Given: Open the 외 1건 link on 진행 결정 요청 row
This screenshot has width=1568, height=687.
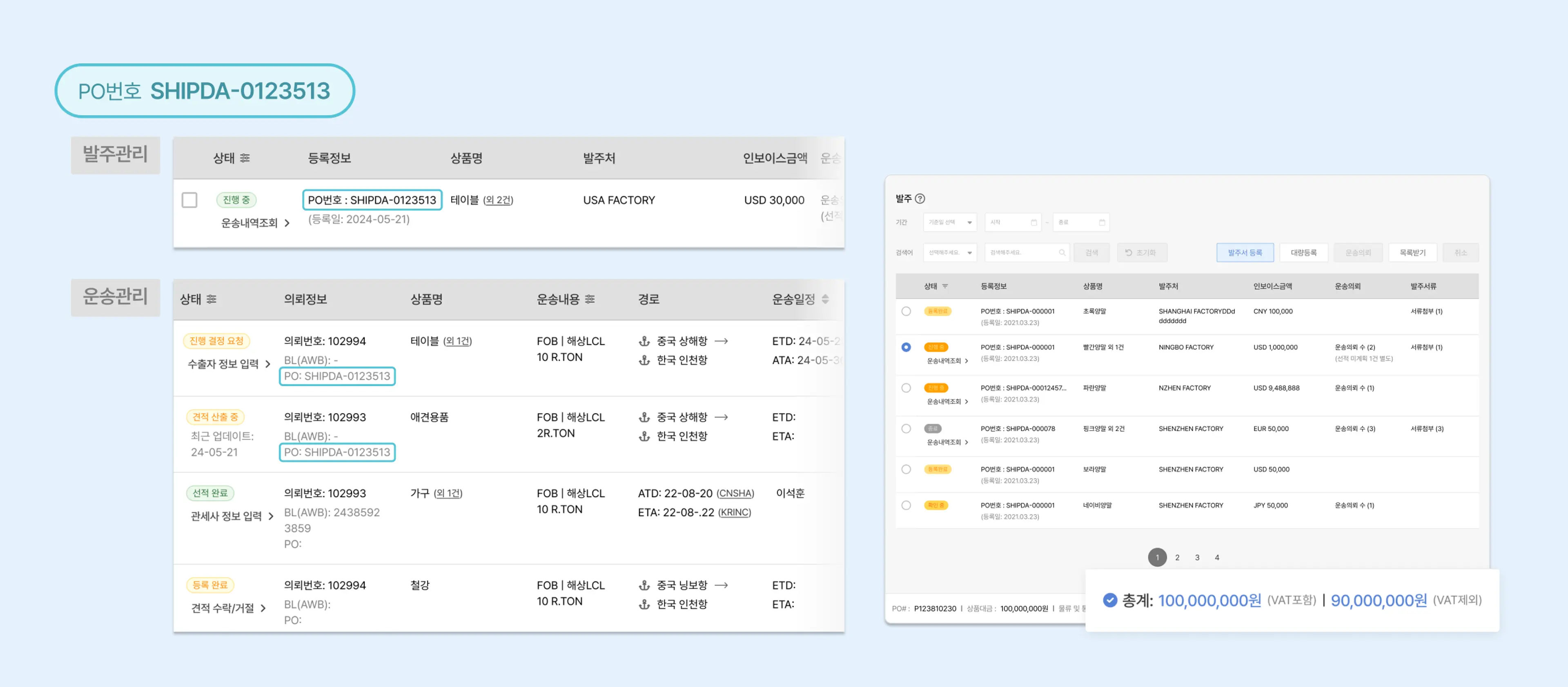Looking at the screenshot, I should coord(457,341).
